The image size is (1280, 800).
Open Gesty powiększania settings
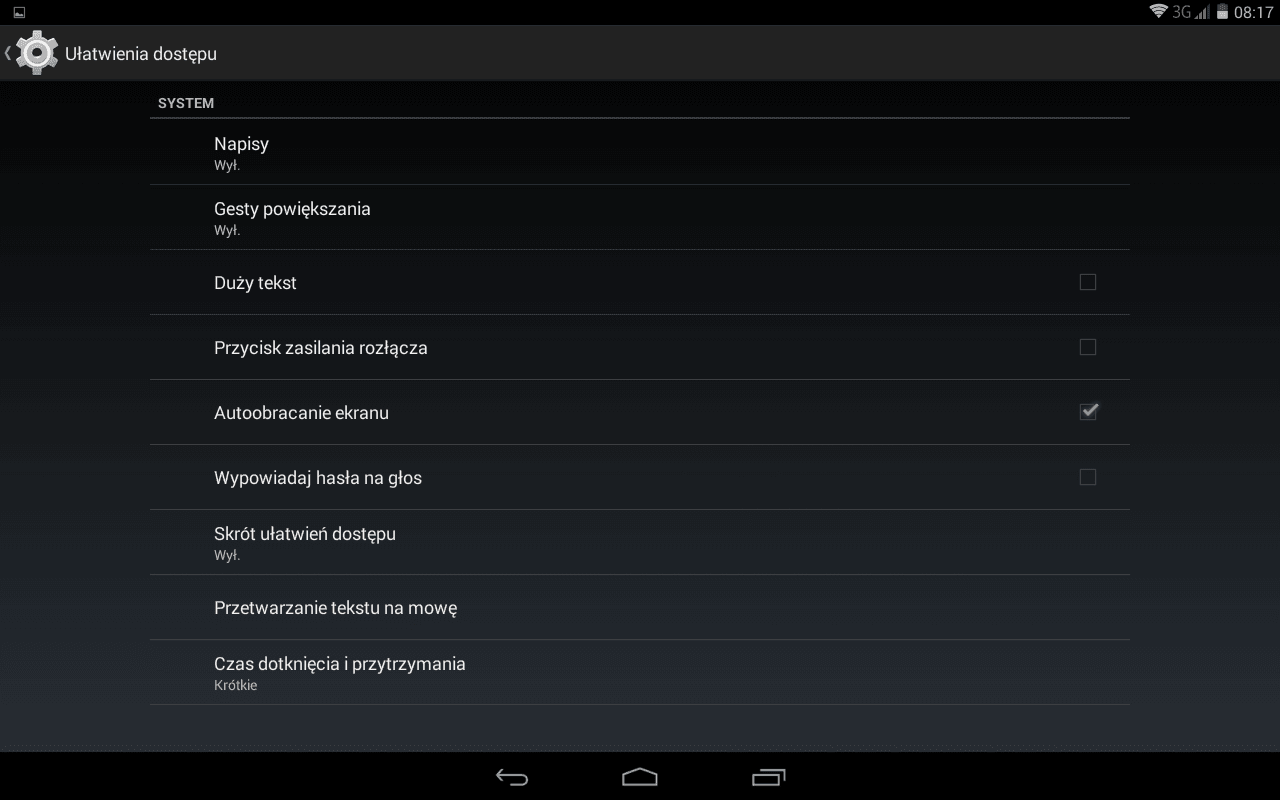[x=640, y=217]
